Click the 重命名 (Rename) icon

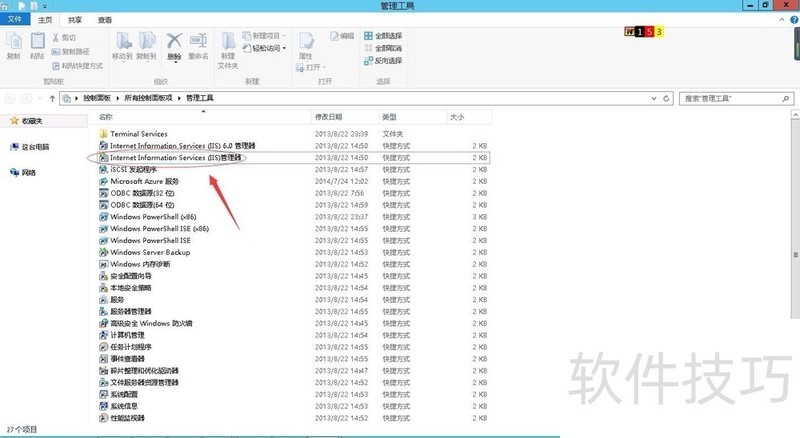tap(198, 41)
